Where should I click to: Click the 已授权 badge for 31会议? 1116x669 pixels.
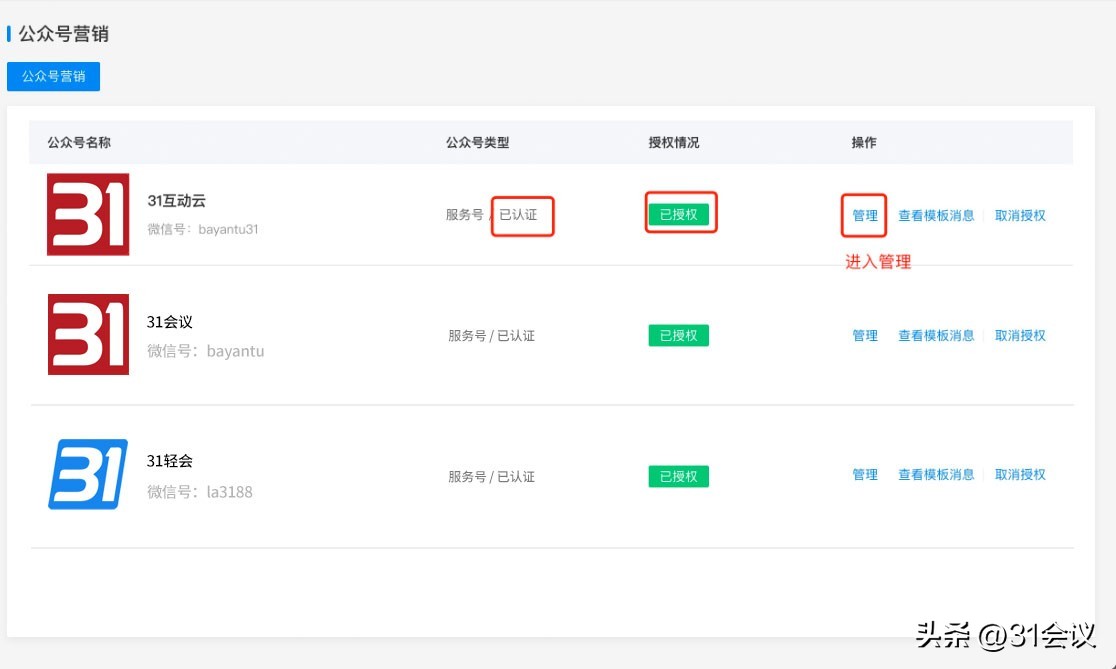pos(679,336)
